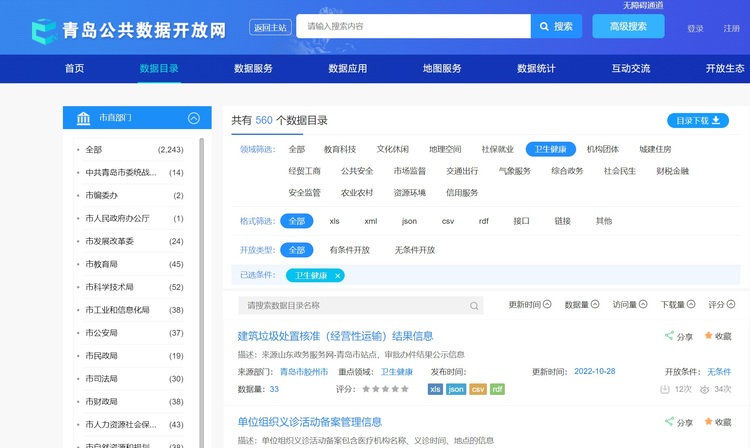Collapse the 市直部门 department panel
The height and width of the screenshot is (448, 750).
point(194,118)
